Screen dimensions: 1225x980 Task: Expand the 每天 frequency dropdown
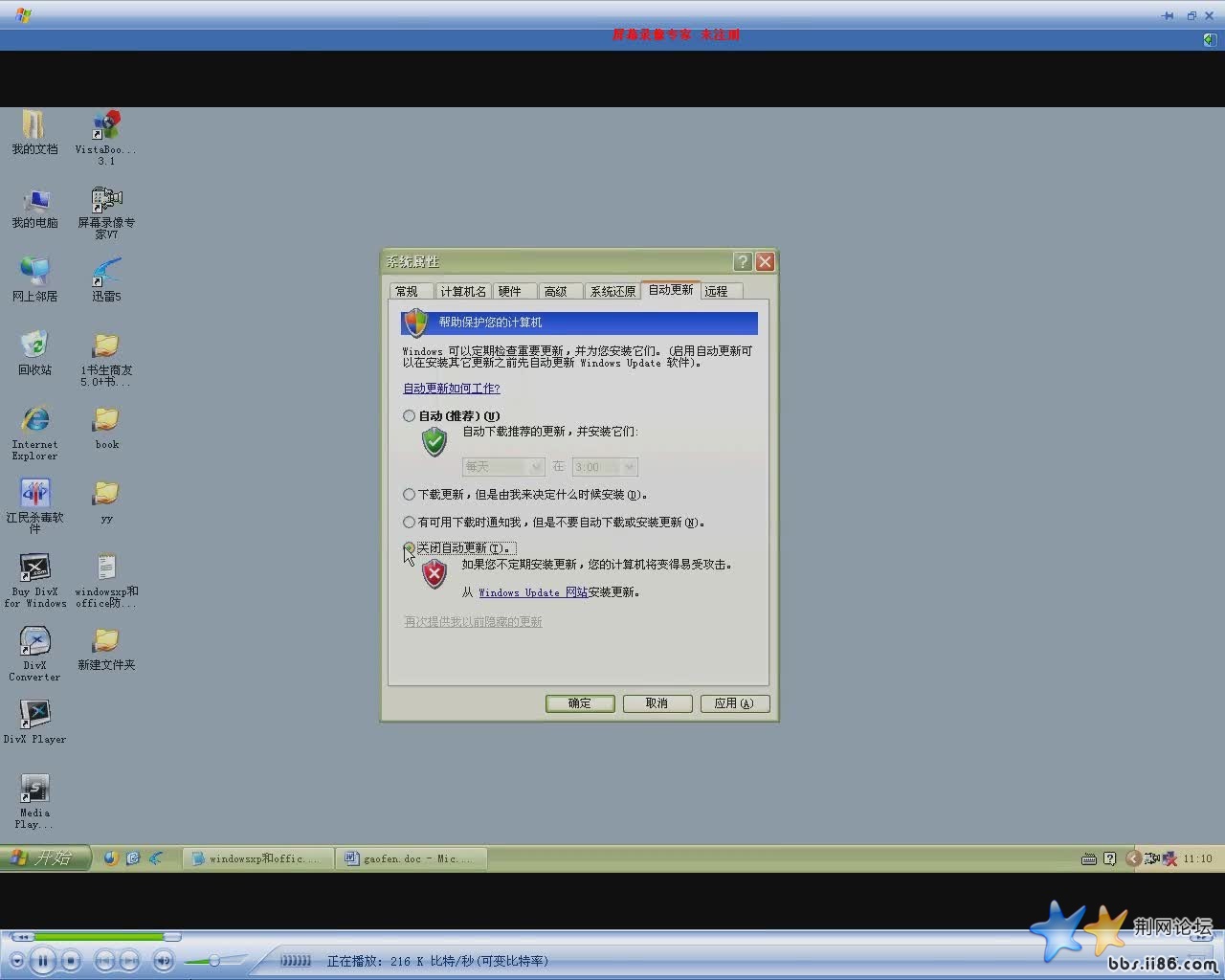(x=535, y=467)
